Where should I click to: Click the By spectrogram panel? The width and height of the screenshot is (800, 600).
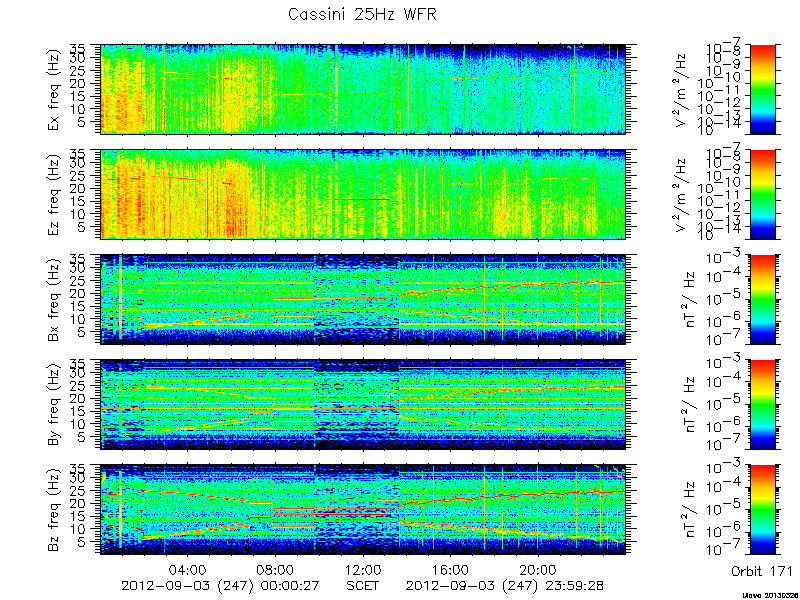pyautogui.click(x=363, y=405)
